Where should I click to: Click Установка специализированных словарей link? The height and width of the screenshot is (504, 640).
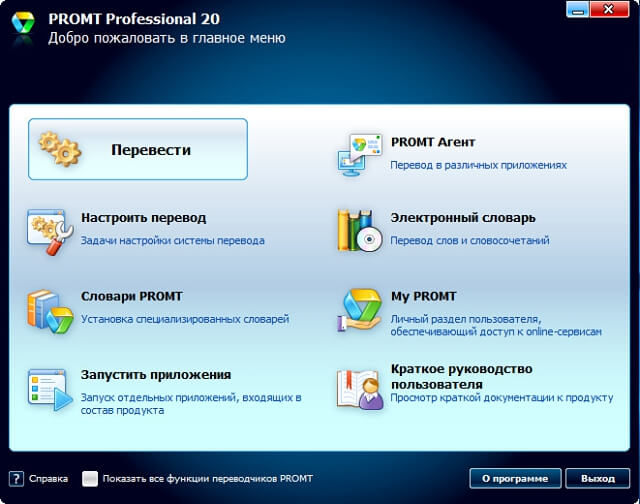(185, 319)
